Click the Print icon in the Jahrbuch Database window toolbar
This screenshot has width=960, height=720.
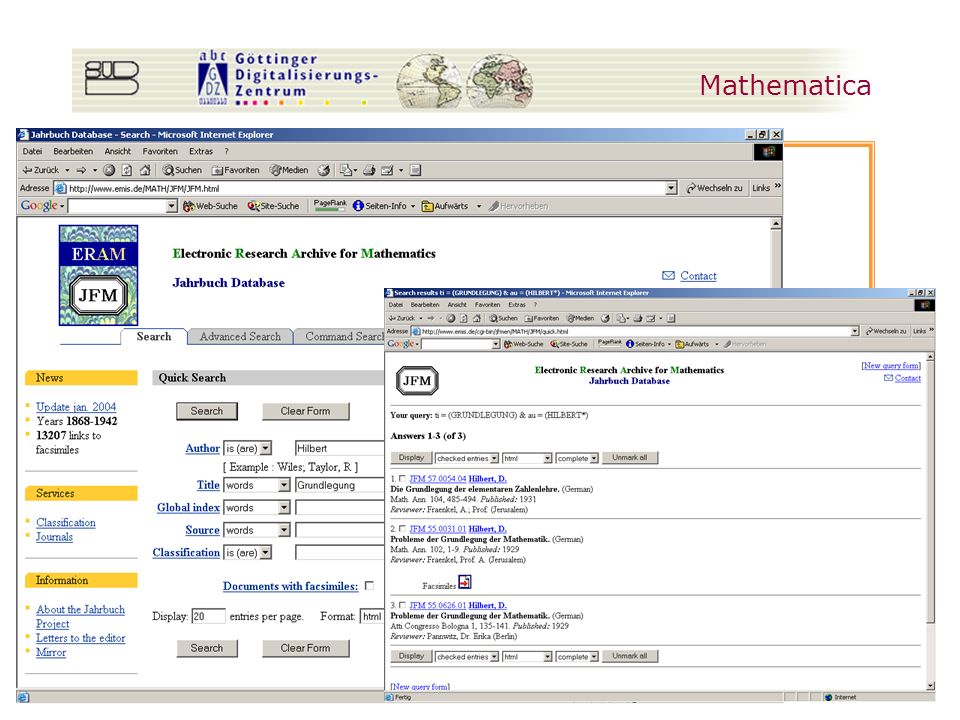pos(369,170)
